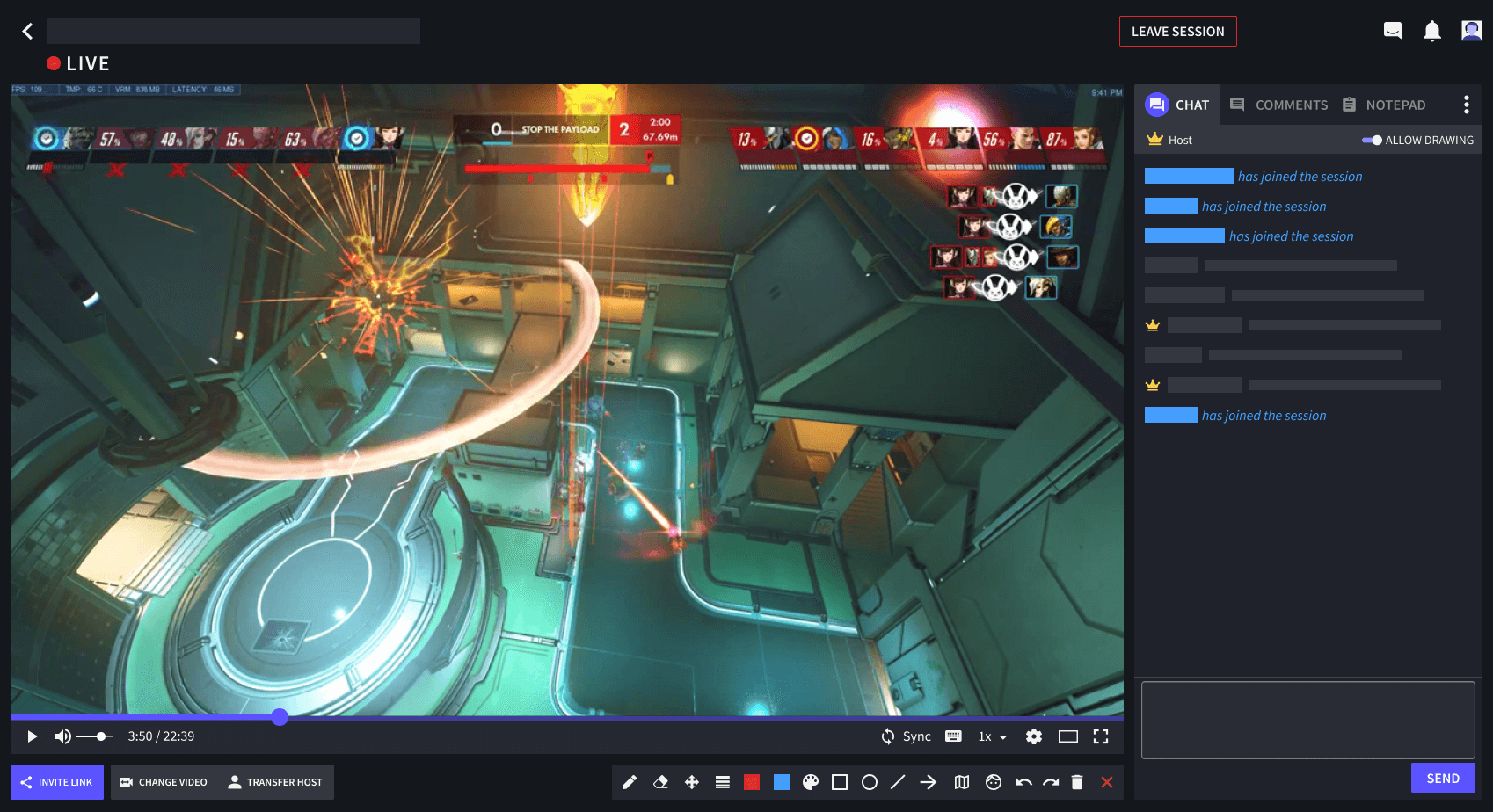Open the 1x playback speed dropdown
Screen dimensions: 1493x812
pos(991,736)
